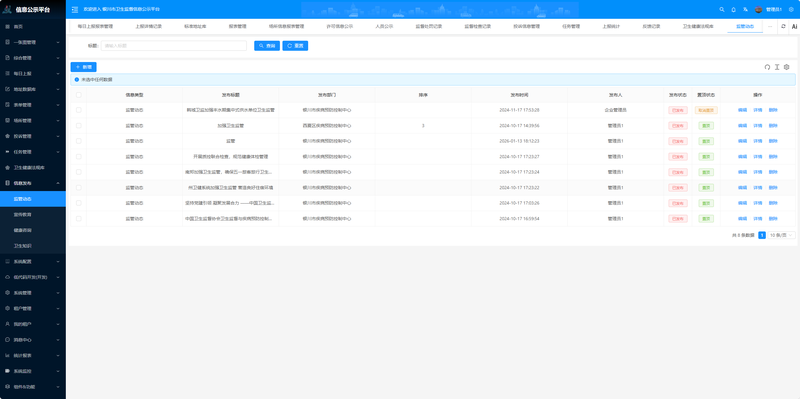Switch to the 上报统计 tab
800x399 pixels.
(611, 26)
